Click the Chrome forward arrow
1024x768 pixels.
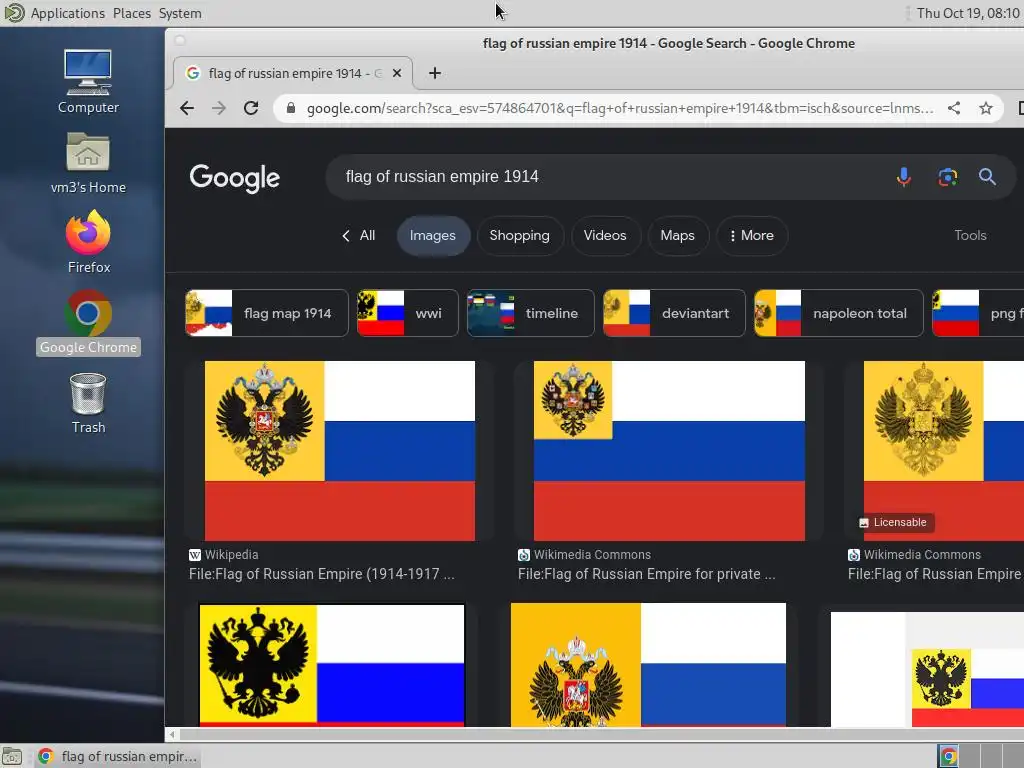[219, 108]
